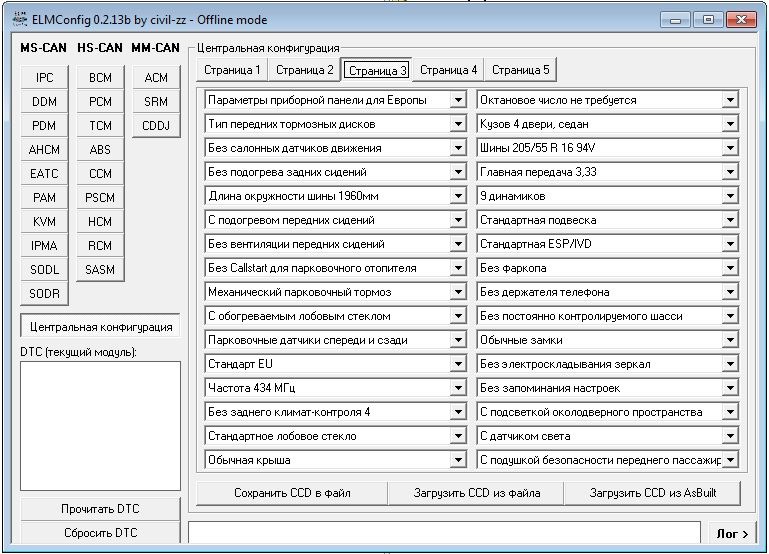This screenshot has height=554, width=769.
Task: Maximize the ELMConfig window
Action: pos(708,20)
